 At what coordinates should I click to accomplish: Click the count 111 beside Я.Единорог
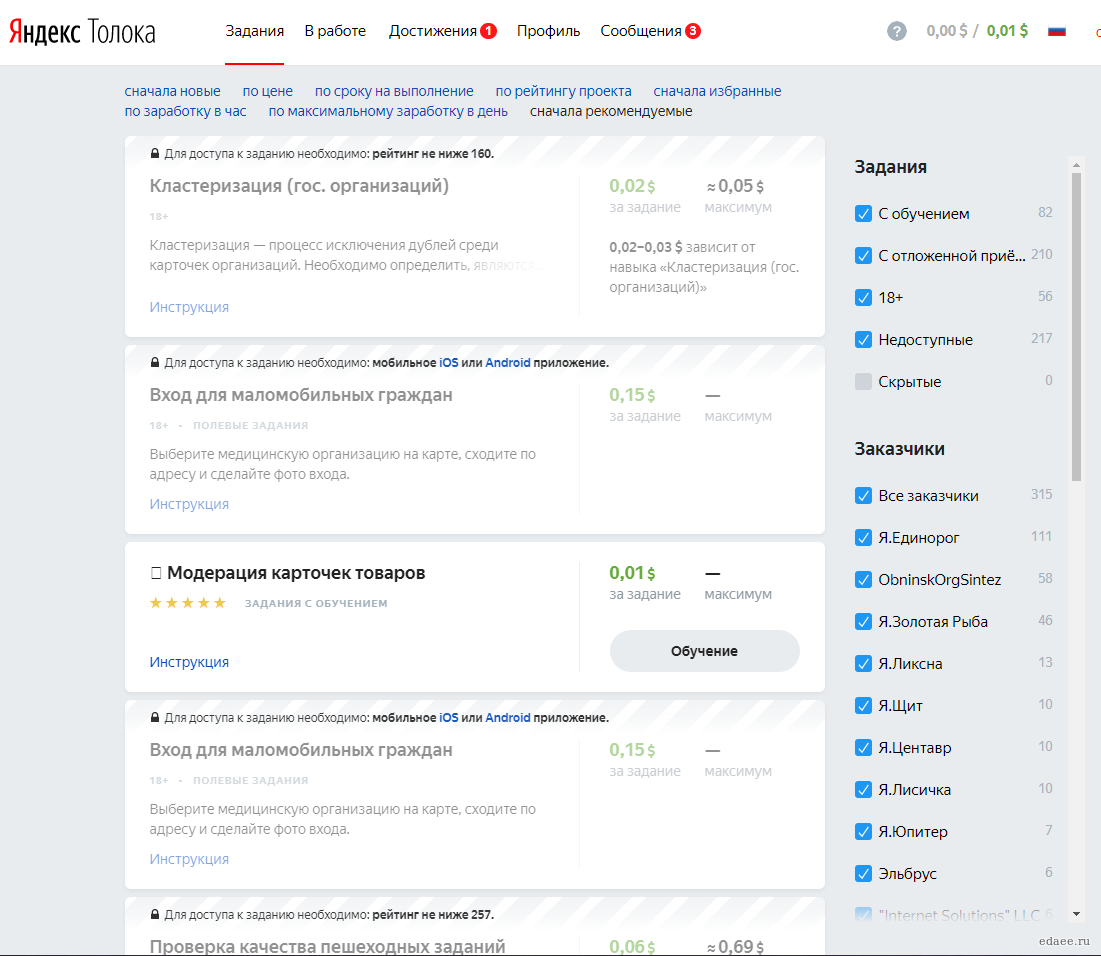[1041, 537]
